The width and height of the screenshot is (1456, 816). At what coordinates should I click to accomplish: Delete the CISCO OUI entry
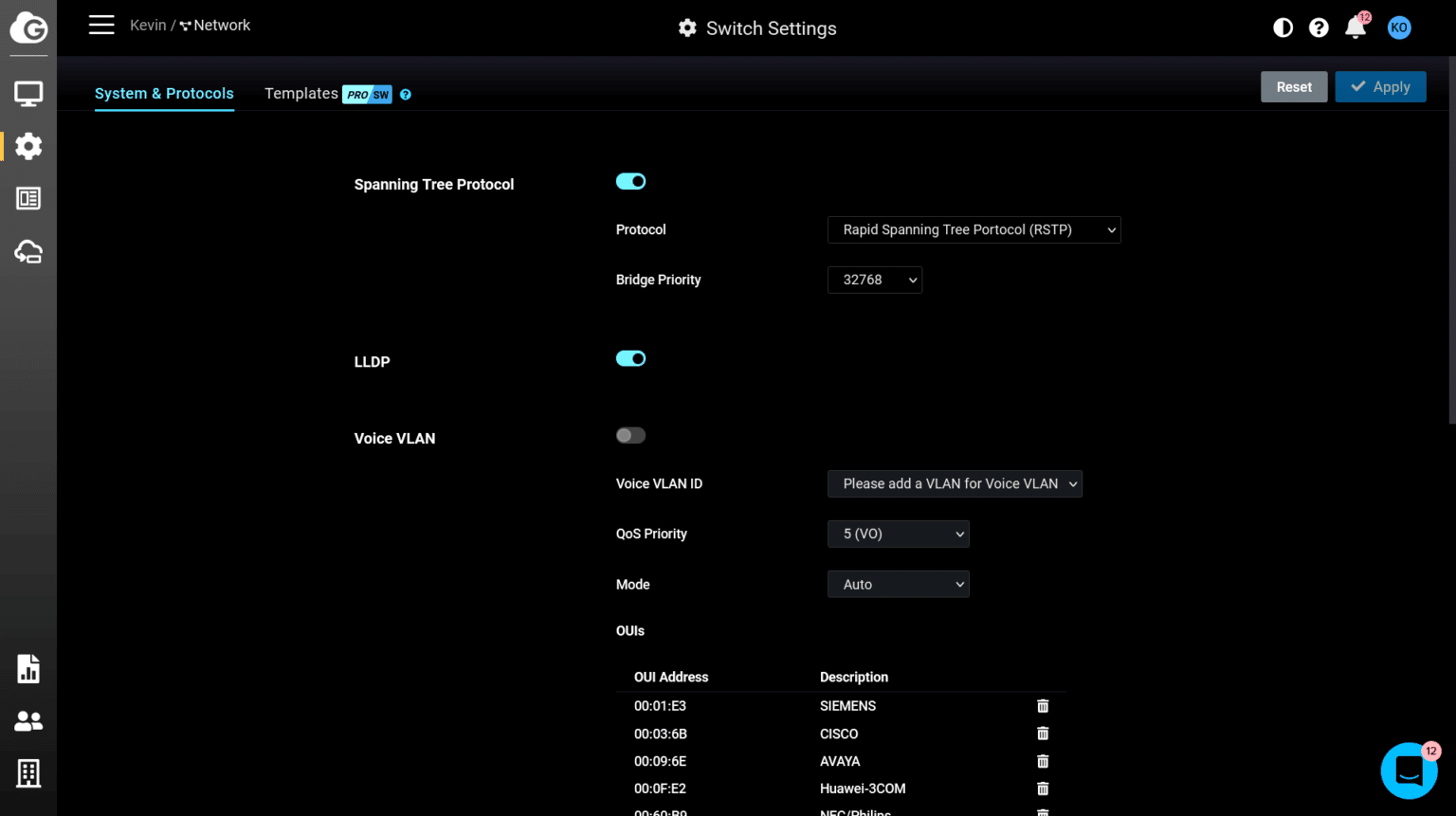coord(1043,734)
